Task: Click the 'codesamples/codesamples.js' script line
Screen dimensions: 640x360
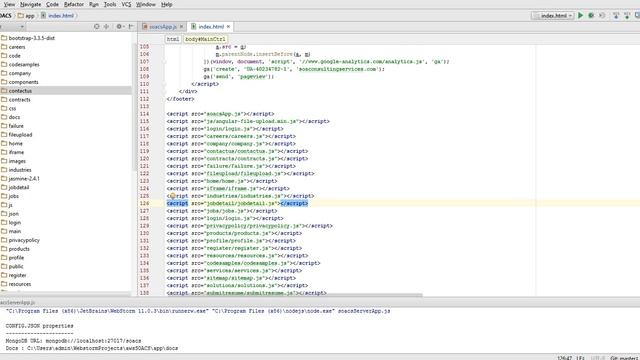Action: 243,263
